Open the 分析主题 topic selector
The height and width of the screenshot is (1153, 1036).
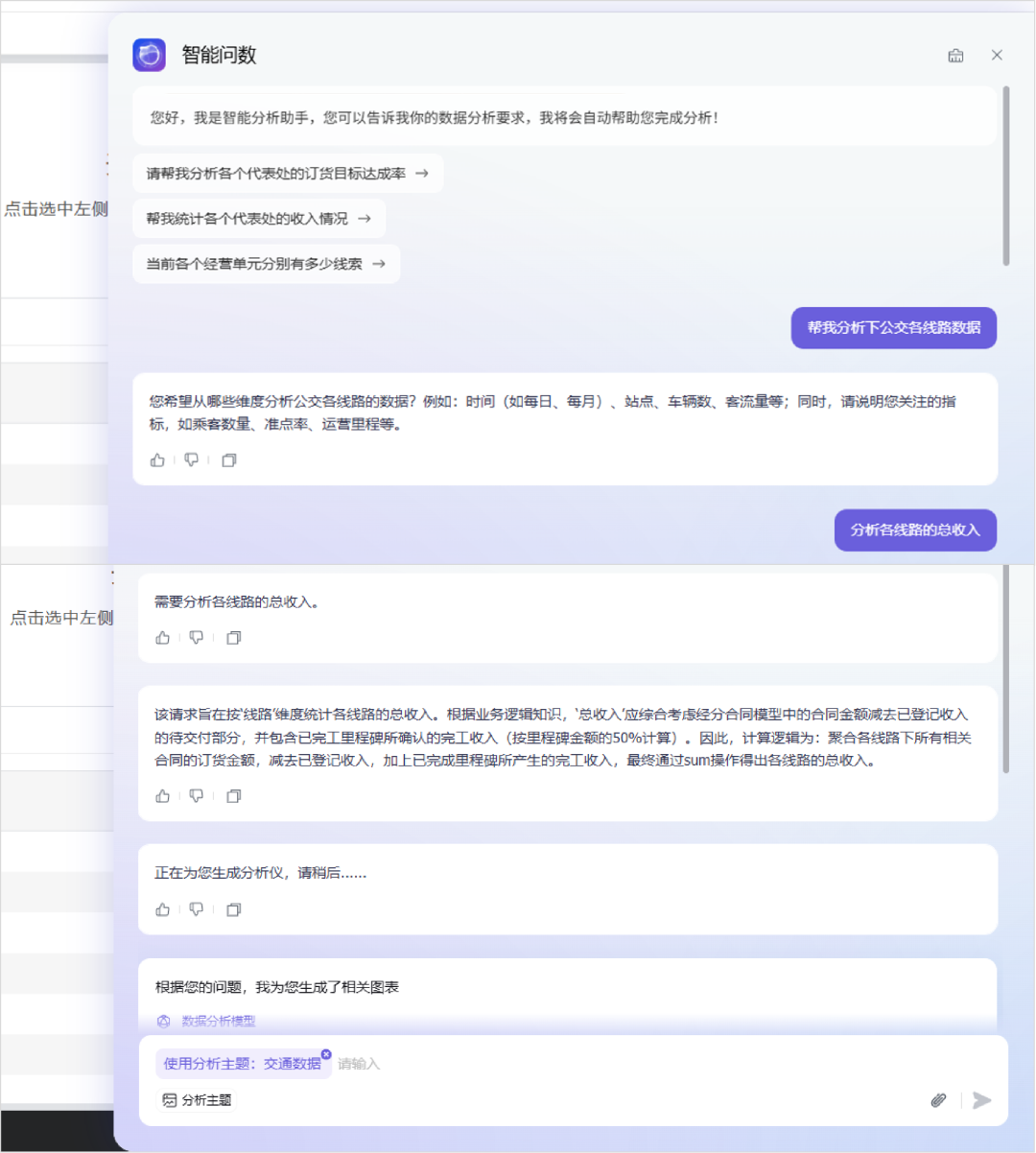click(195, 1100)
